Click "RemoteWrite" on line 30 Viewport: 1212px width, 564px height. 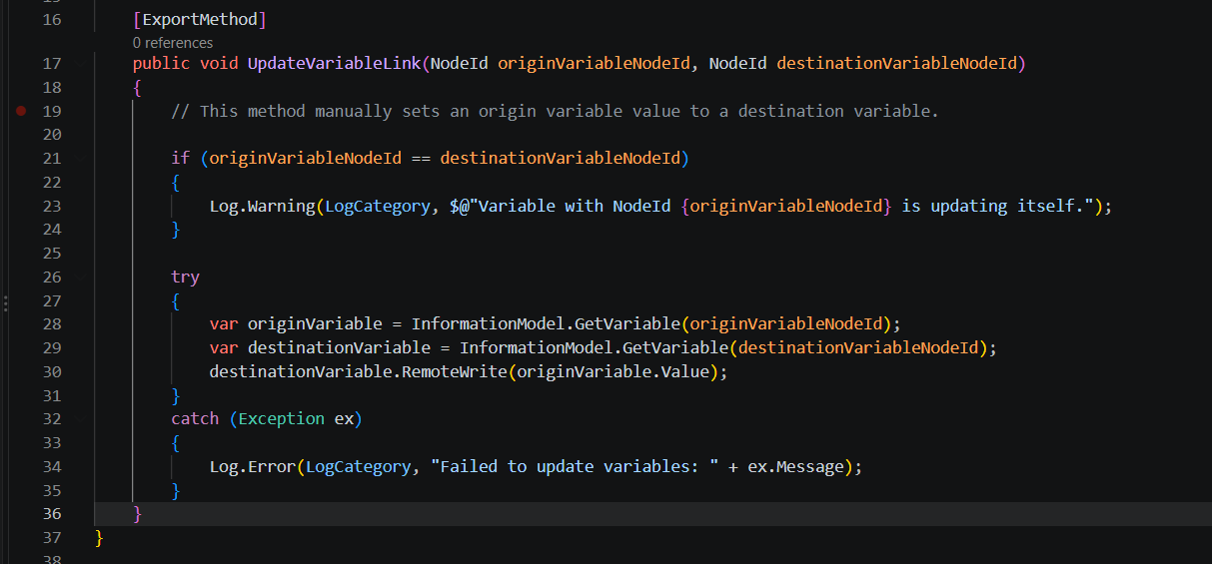pos(455,371)
